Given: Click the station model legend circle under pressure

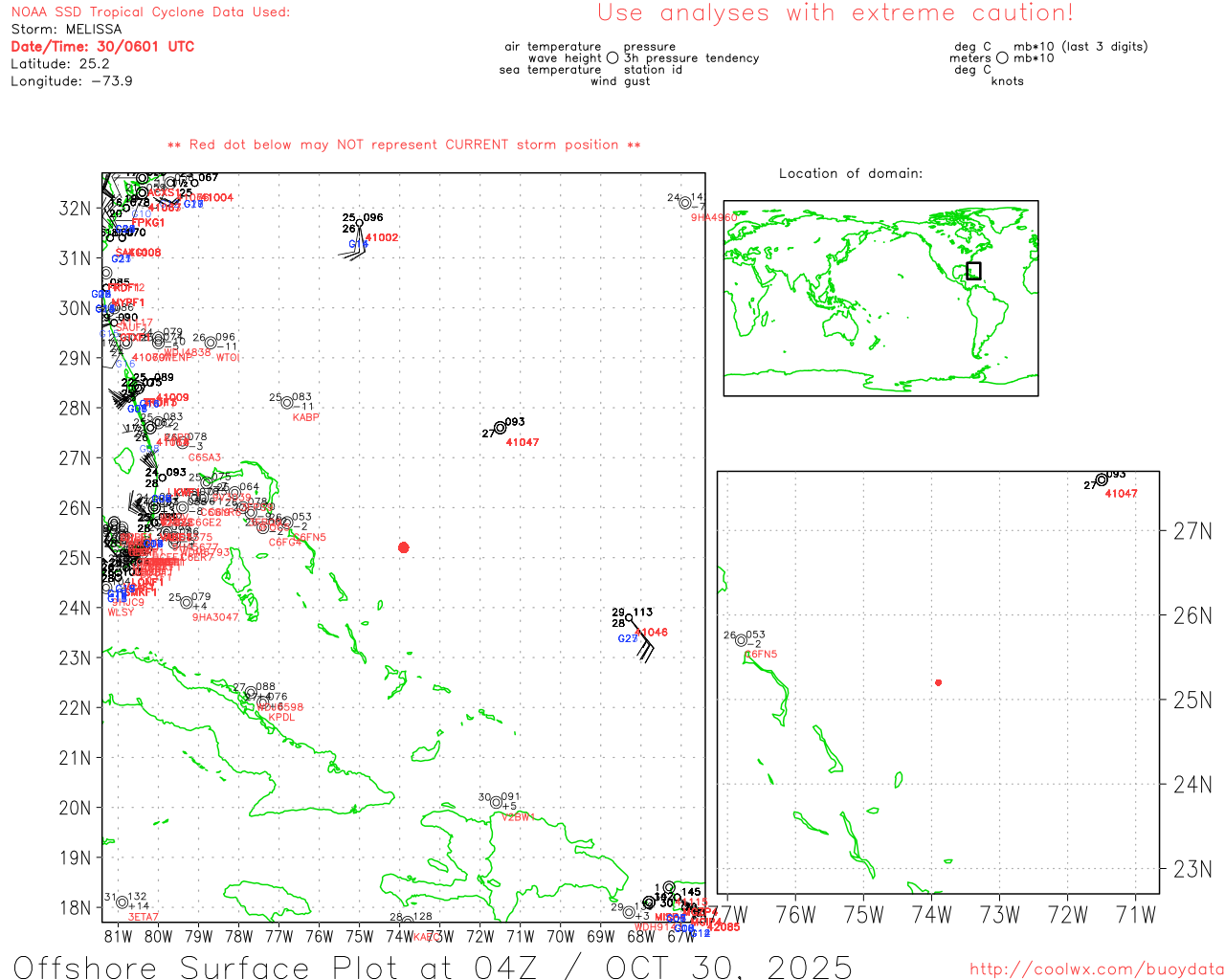Looking at the screenshot, I should (x=612, y=58).
